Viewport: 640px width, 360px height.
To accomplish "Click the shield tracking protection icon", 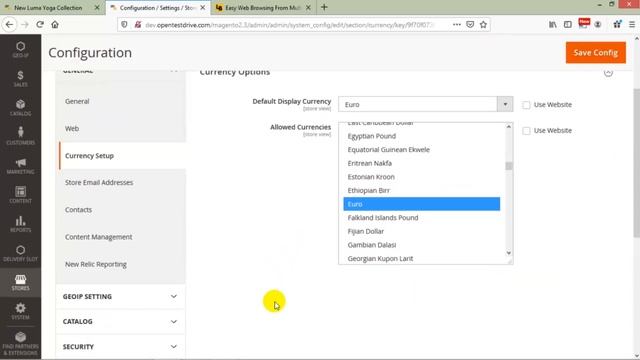I will [x=124, y=24].
